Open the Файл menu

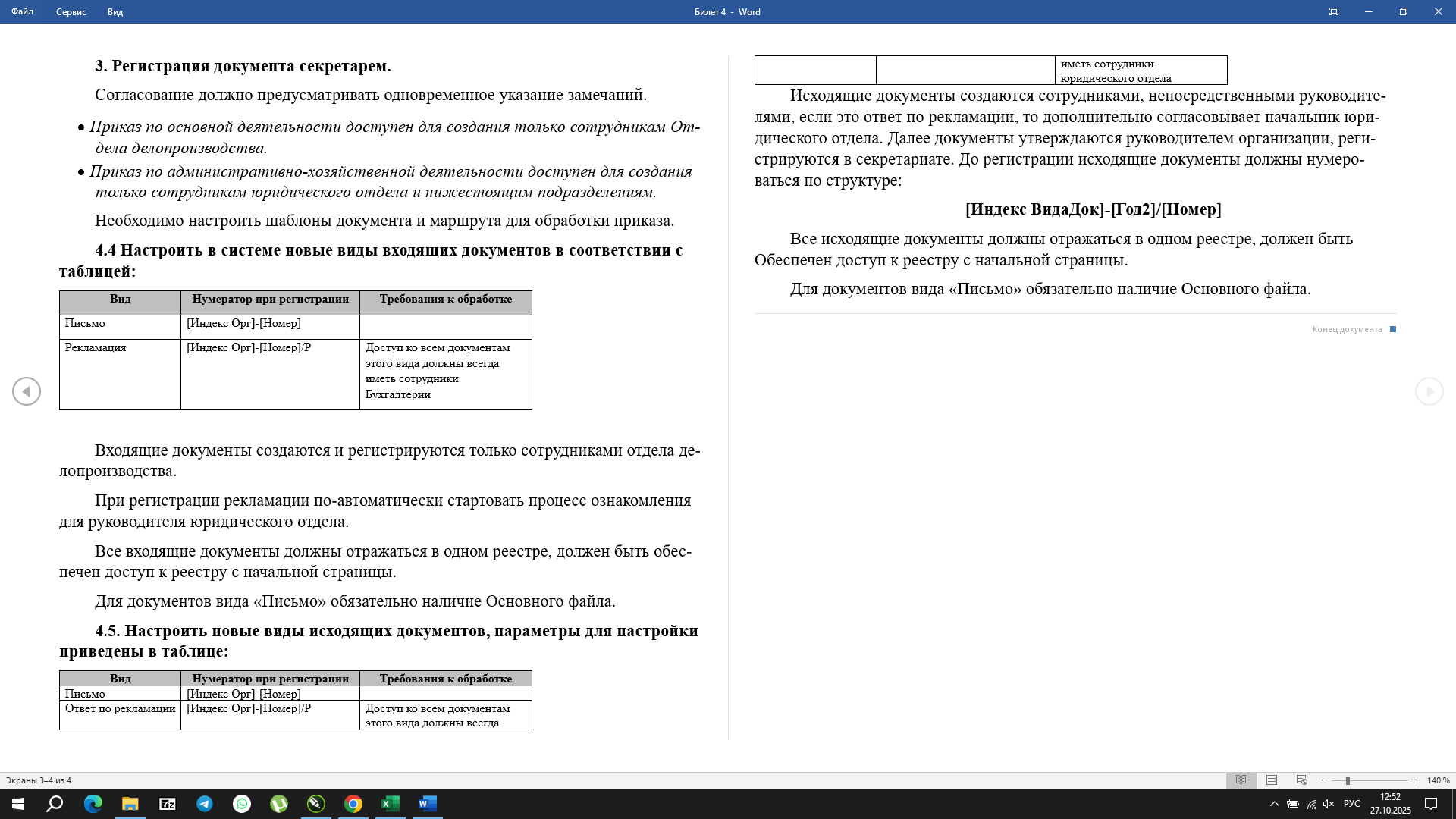click(x=21, y=12)
